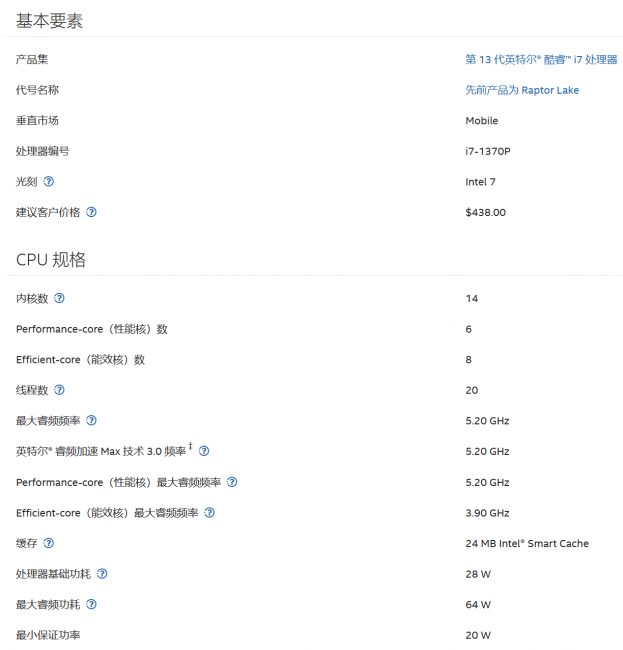Click the Efficient-core（能效核）数 label
This screenshot has width=623, height=650.
coord(80,359)
